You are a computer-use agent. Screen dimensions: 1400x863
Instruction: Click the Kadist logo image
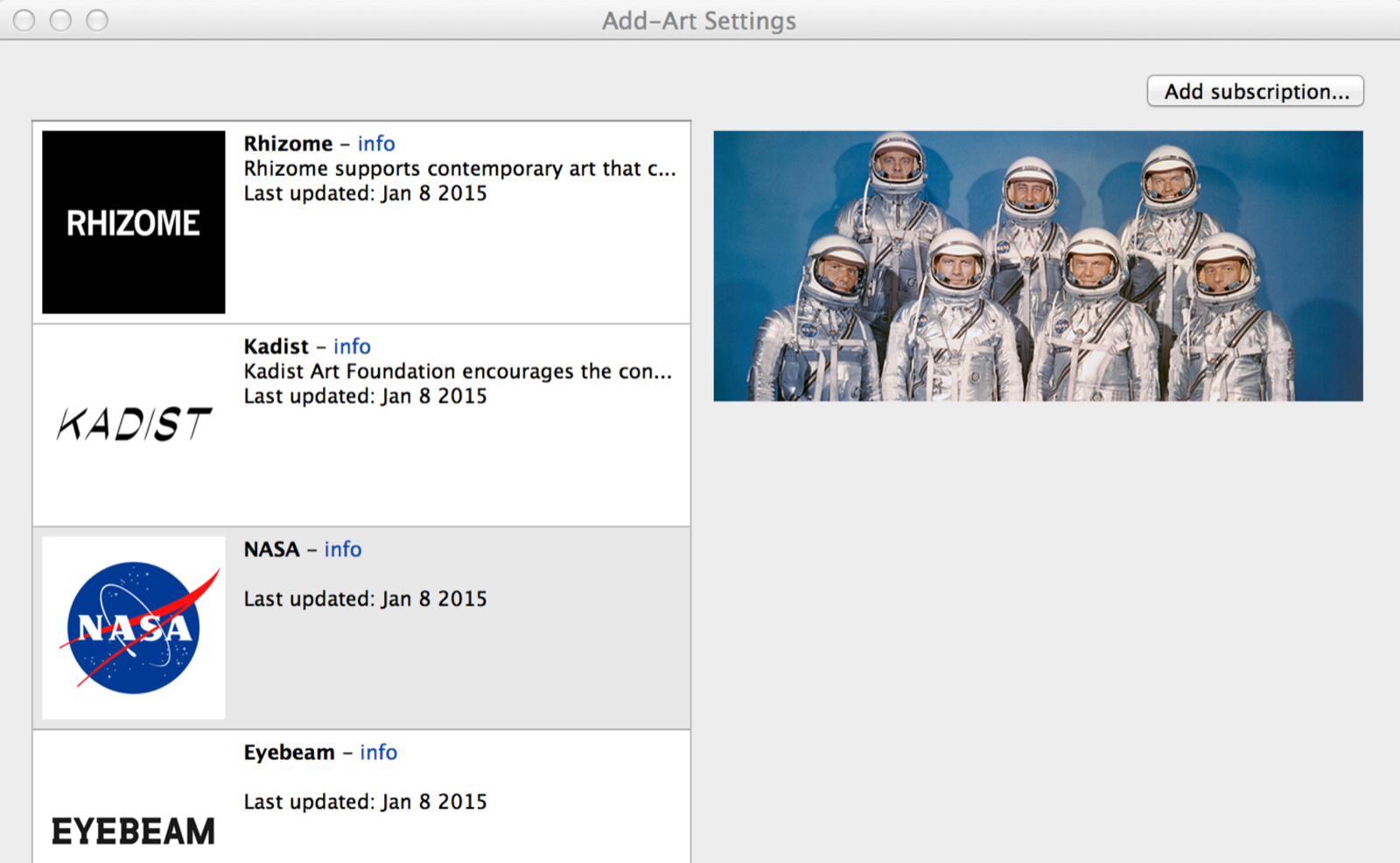pos(133,424)
